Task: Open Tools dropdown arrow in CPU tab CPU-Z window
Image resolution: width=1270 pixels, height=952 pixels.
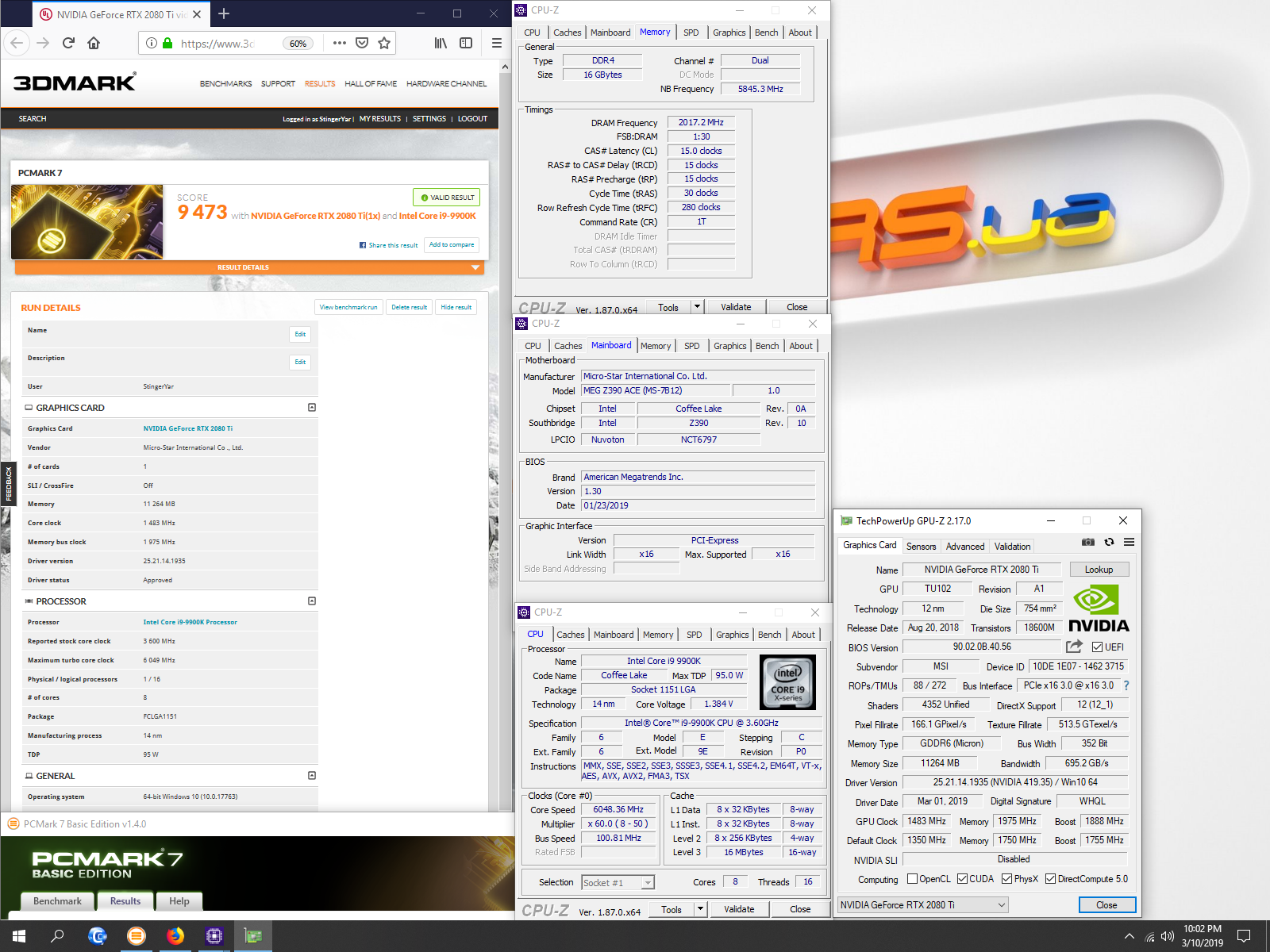Action: tap(700, 909)
